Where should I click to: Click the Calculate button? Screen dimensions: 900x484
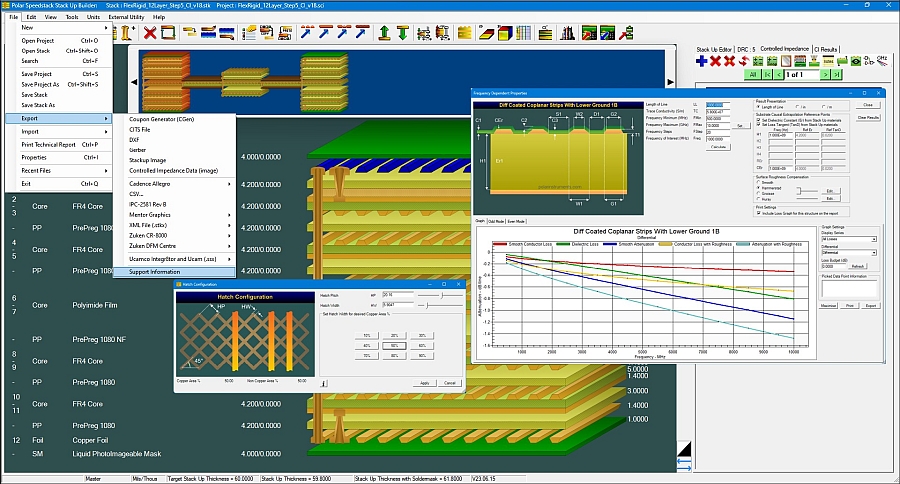tap(718, 147)
